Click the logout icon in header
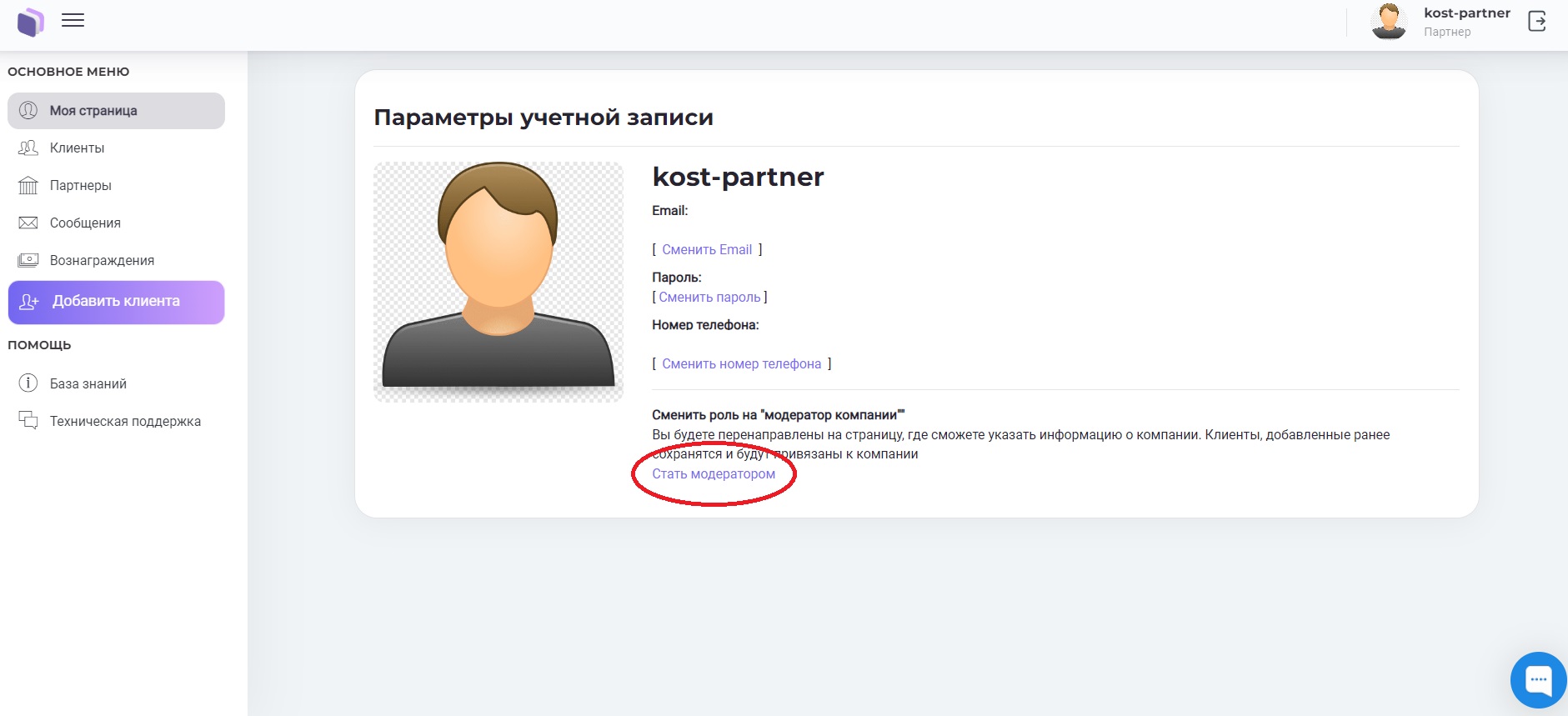 [x=1536, y=22]
